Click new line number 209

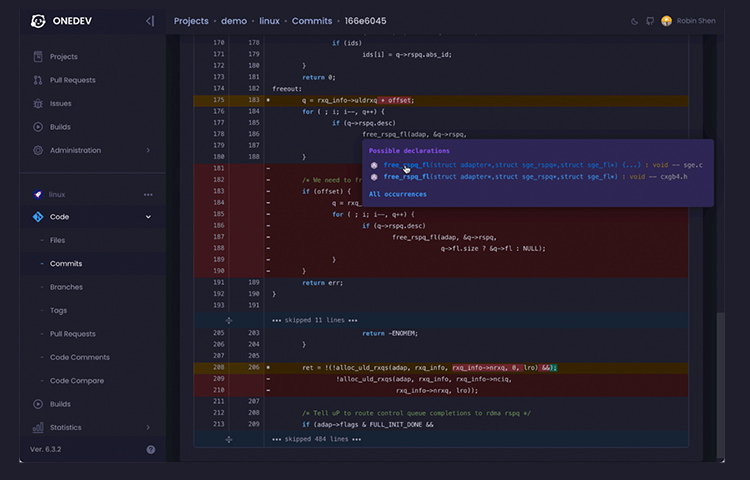pyautogui.click(x=254, y=424)
